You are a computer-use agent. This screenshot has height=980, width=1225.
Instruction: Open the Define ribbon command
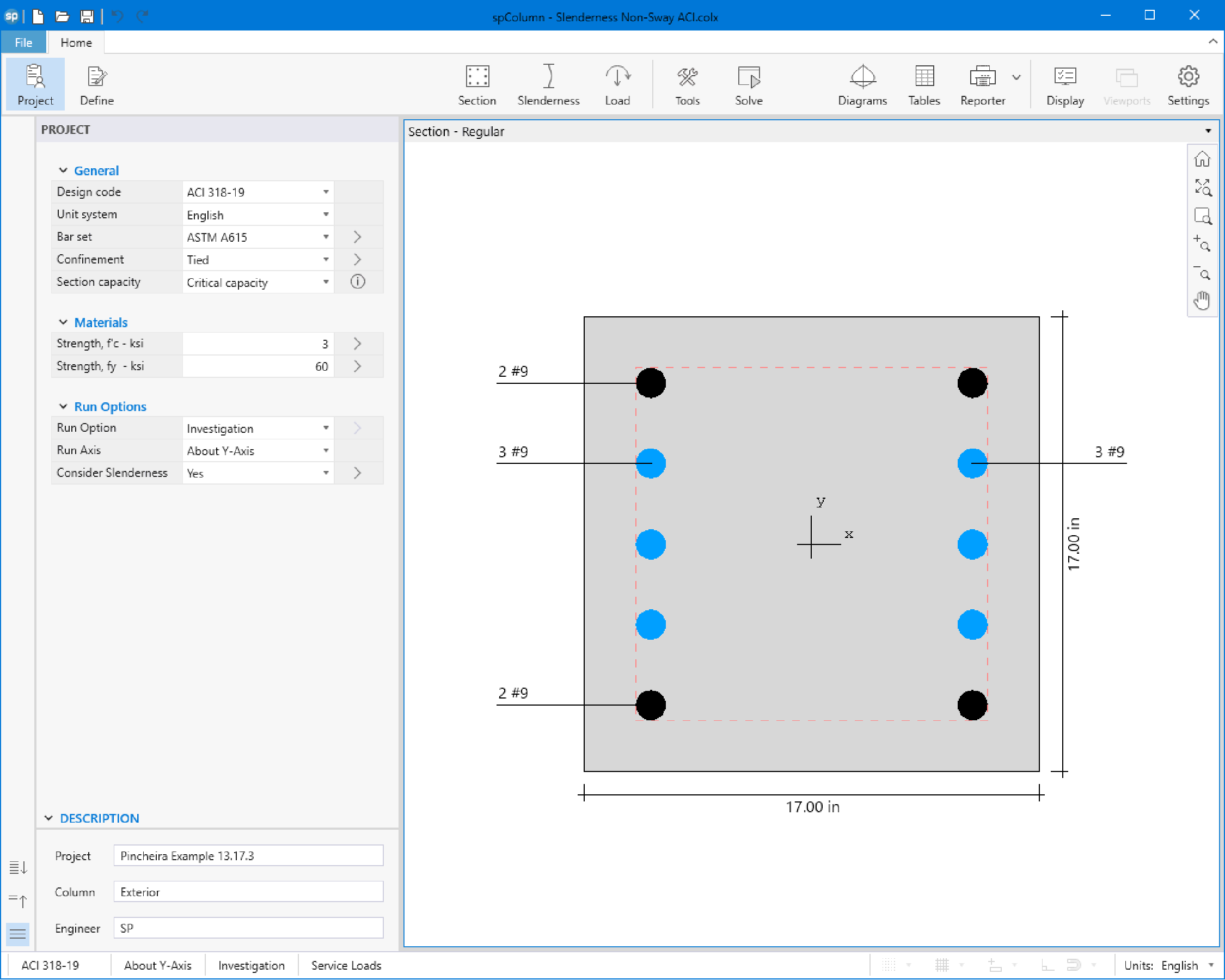click(x=96, y=84)
